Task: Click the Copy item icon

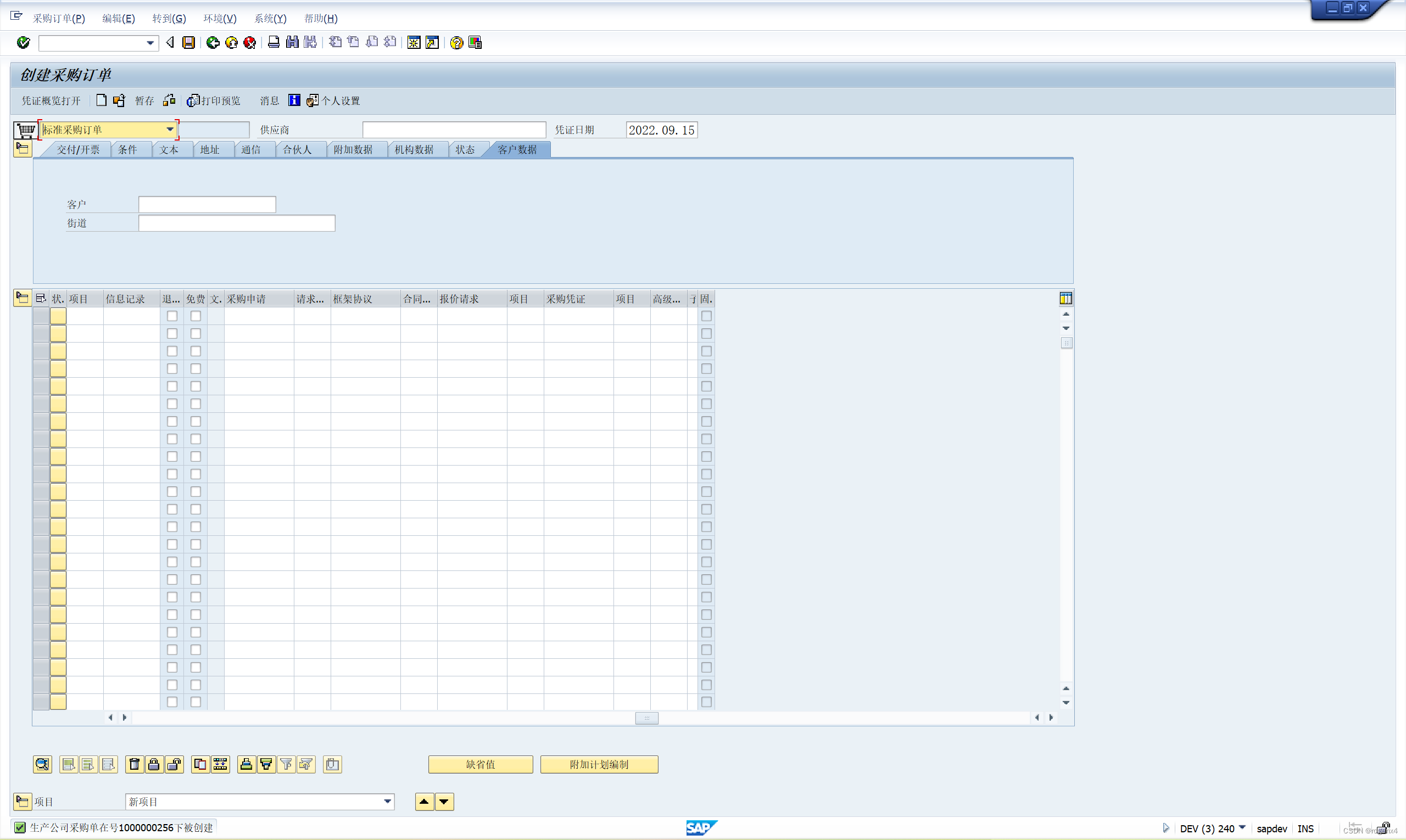Action: [x=200, y=765]
